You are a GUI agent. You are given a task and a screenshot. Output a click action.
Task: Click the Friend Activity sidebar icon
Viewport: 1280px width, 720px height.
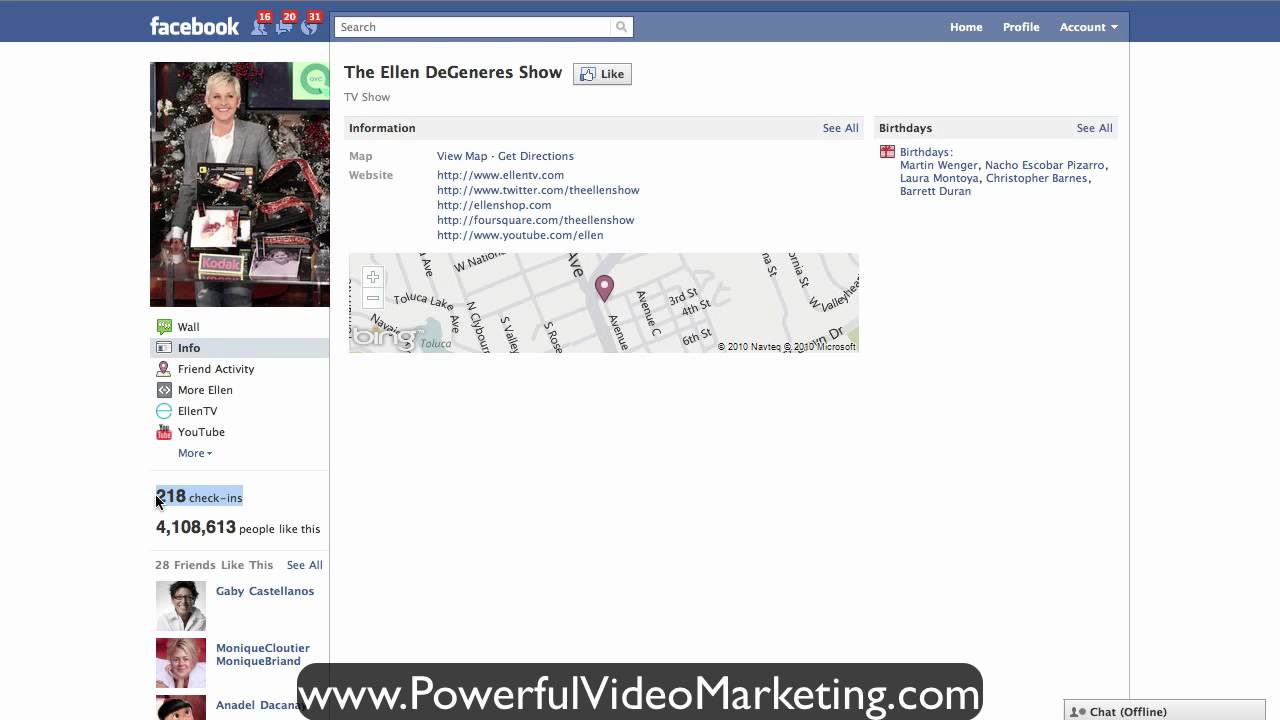164,369
